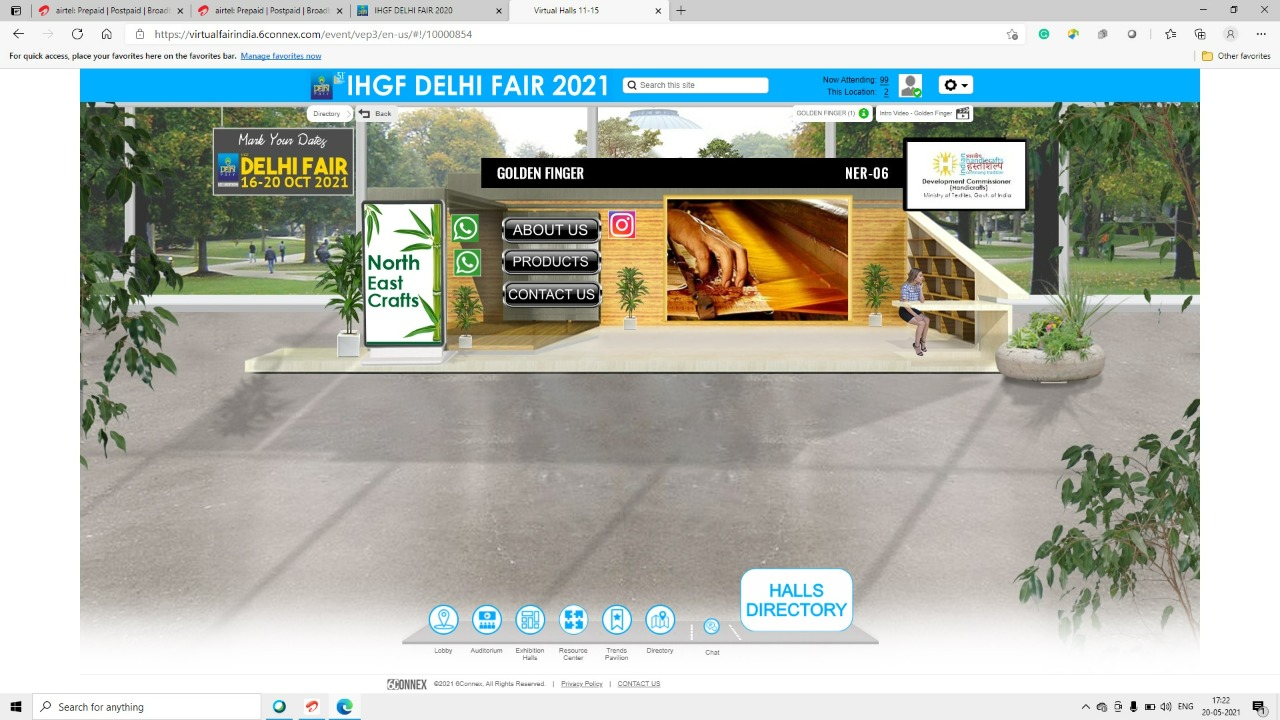
Task: Close the IHGF DELHI FAIR 2020 tab
Action: coord(499,11)
